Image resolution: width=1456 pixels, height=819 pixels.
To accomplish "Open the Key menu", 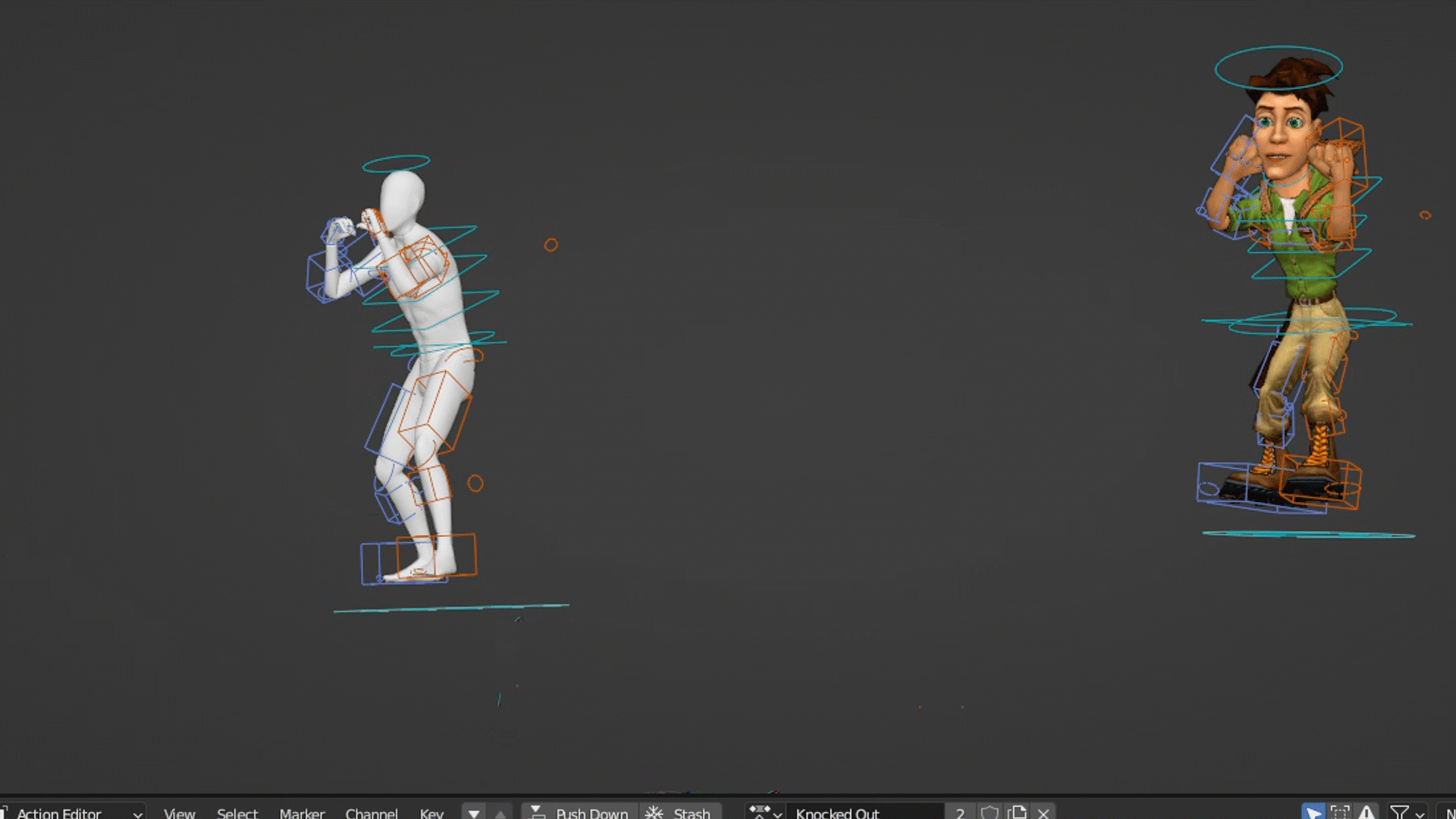I will 431,813.
